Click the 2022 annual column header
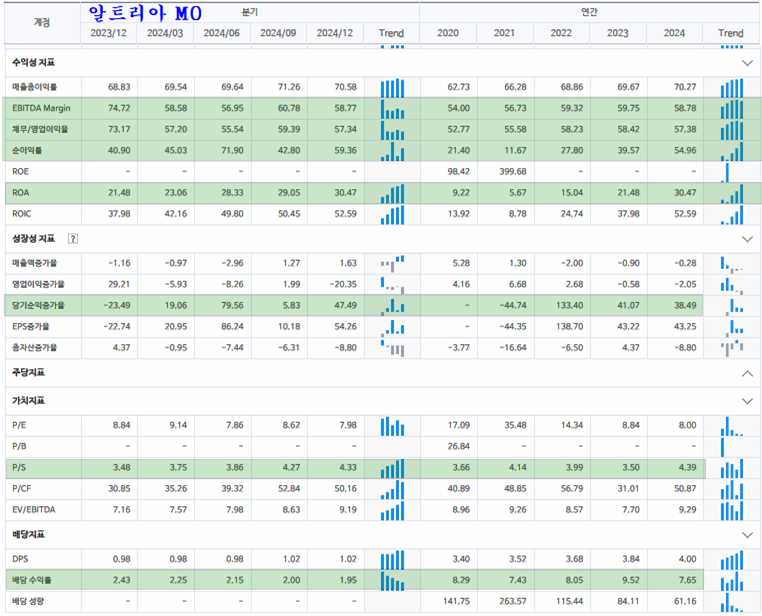Screen dimensions: 762x616 [x=561, y=33]
